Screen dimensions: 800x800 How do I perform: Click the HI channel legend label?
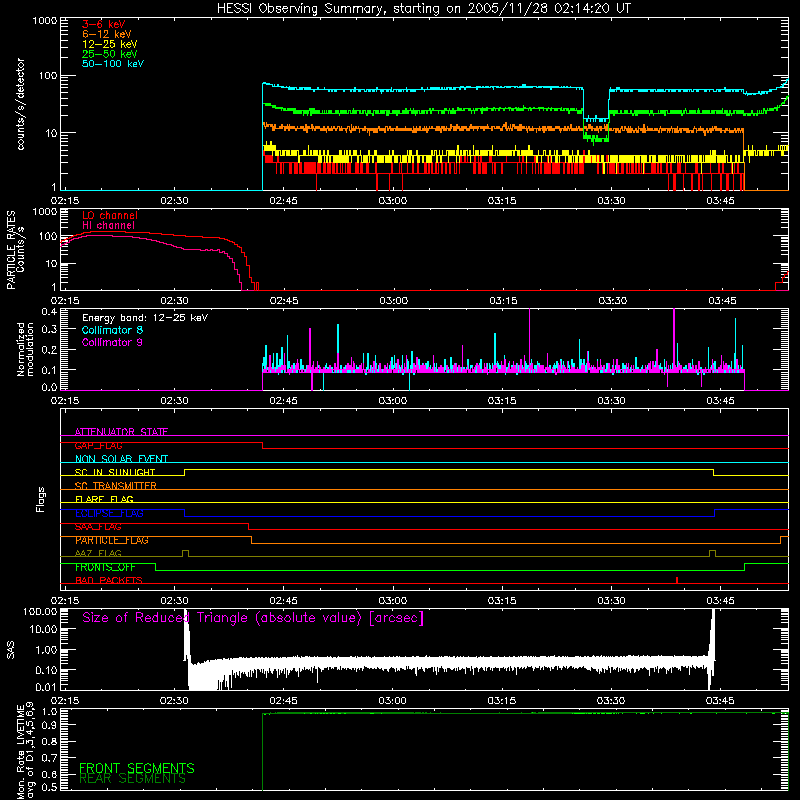(x=109, y=226)
